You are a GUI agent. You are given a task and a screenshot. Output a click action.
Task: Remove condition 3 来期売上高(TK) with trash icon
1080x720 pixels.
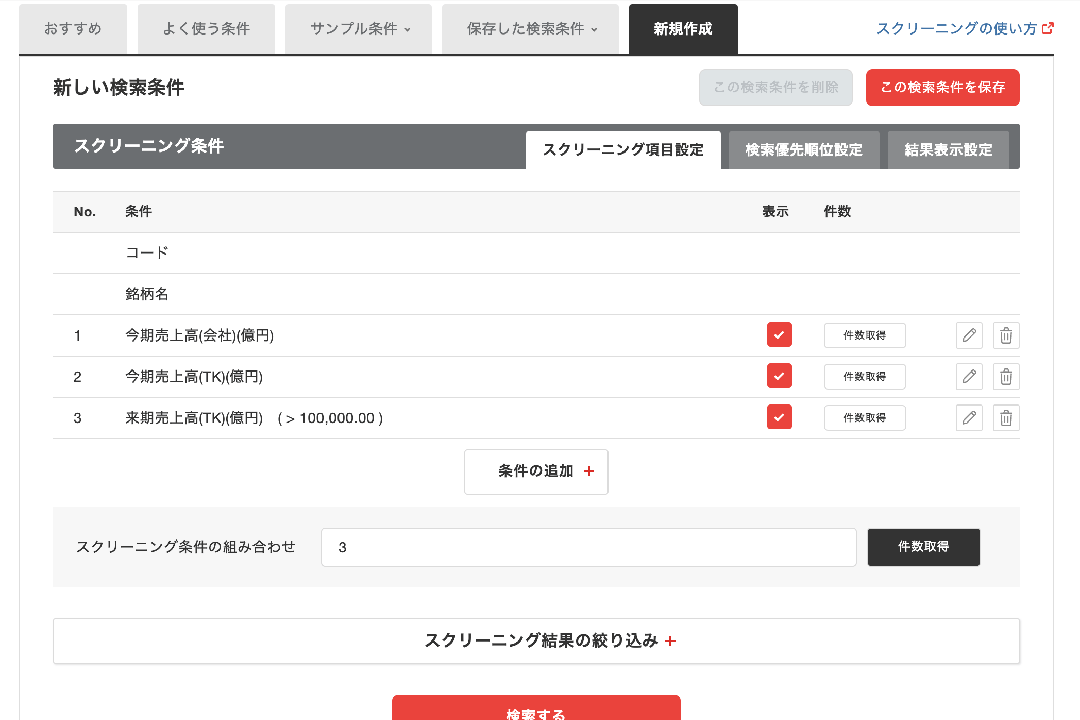click(x=1006, y=418)
